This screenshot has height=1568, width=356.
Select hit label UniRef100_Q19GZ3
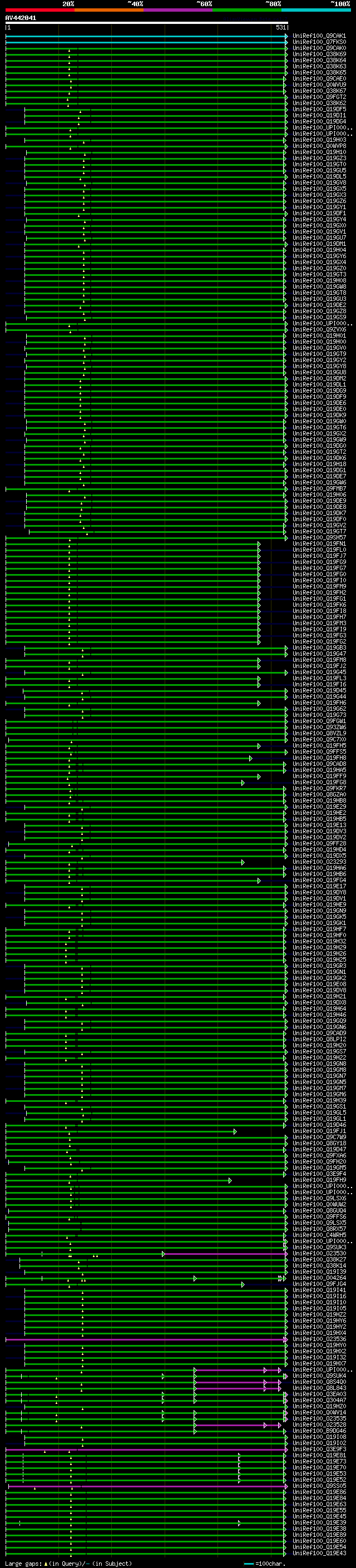pyautogui.click(x=319, y=159)
